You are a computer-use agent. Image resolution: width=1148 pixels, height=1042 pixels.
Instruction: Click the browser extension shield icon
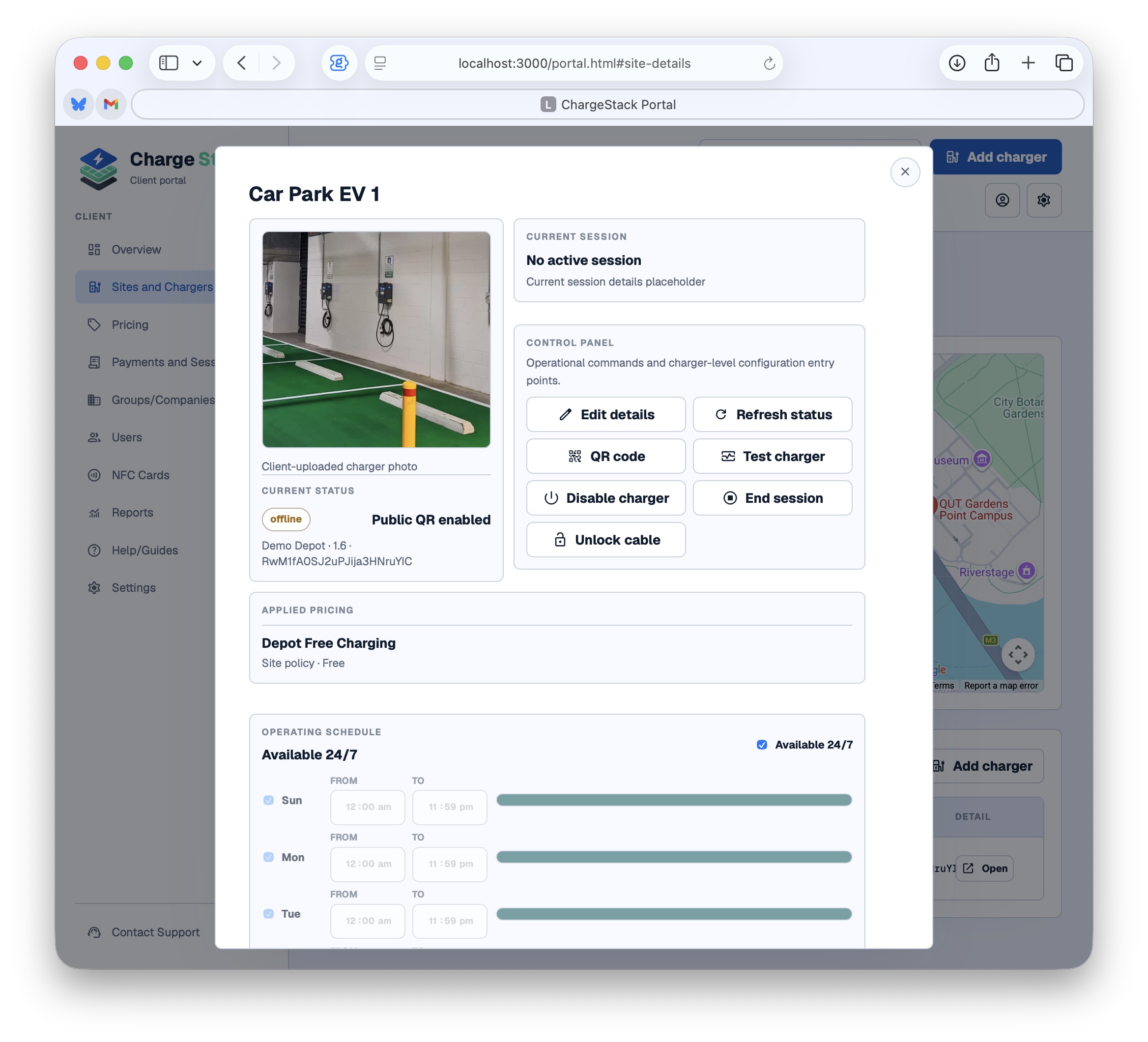point(340,62)
